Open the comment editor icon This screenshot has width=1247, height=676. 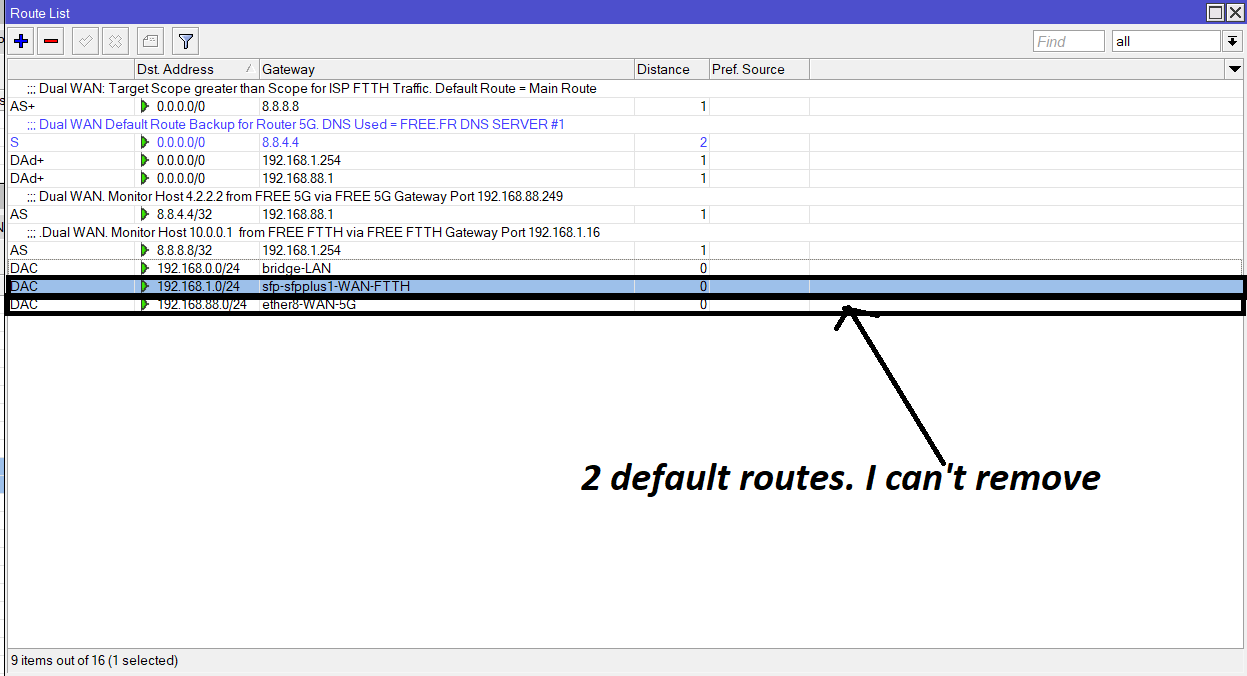149,41
